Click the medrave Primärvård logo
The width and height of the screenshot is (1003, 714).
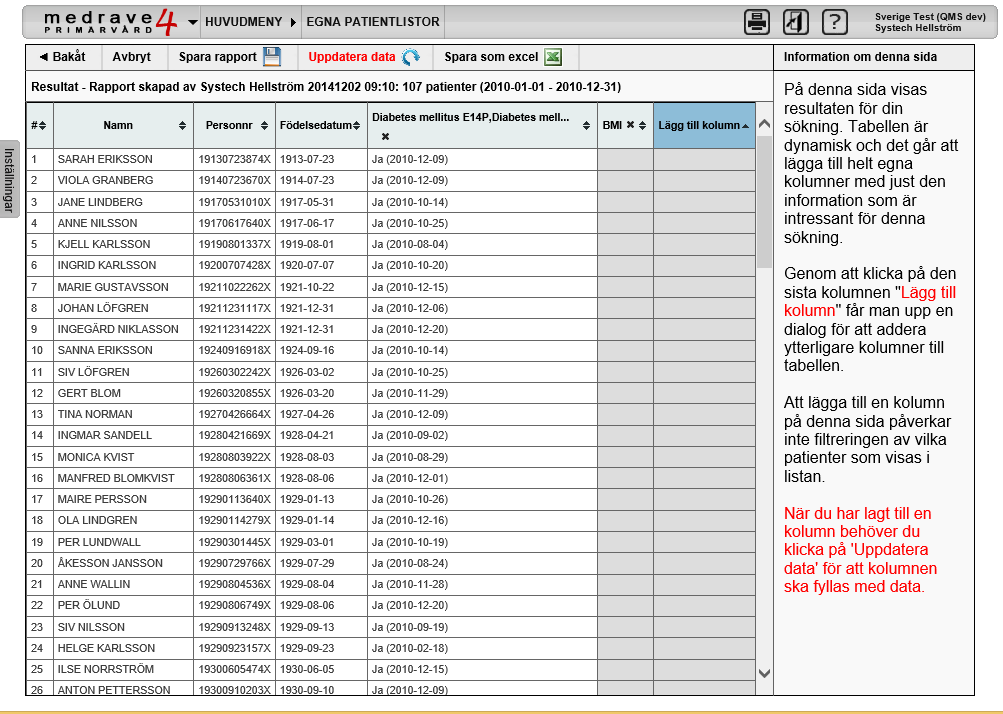tap(110, 22)
